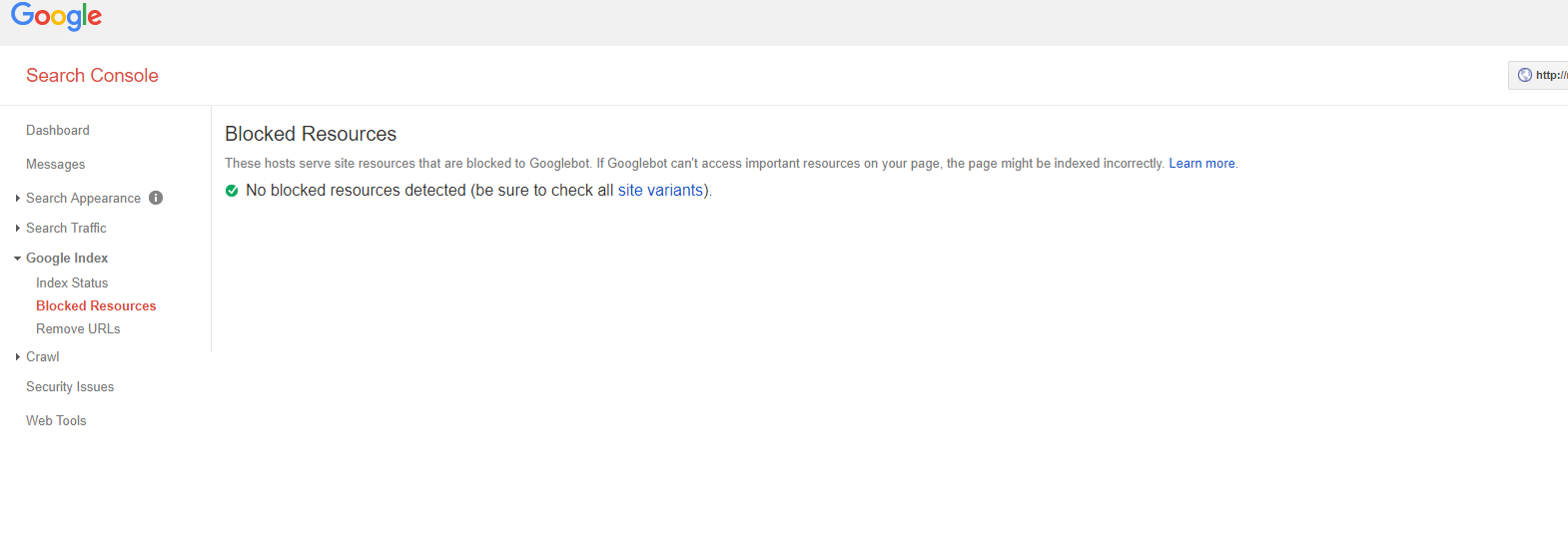Expand the Search Traffic section arrow
The height and width of the screenshot is (547, 1568).
(18, 229)
